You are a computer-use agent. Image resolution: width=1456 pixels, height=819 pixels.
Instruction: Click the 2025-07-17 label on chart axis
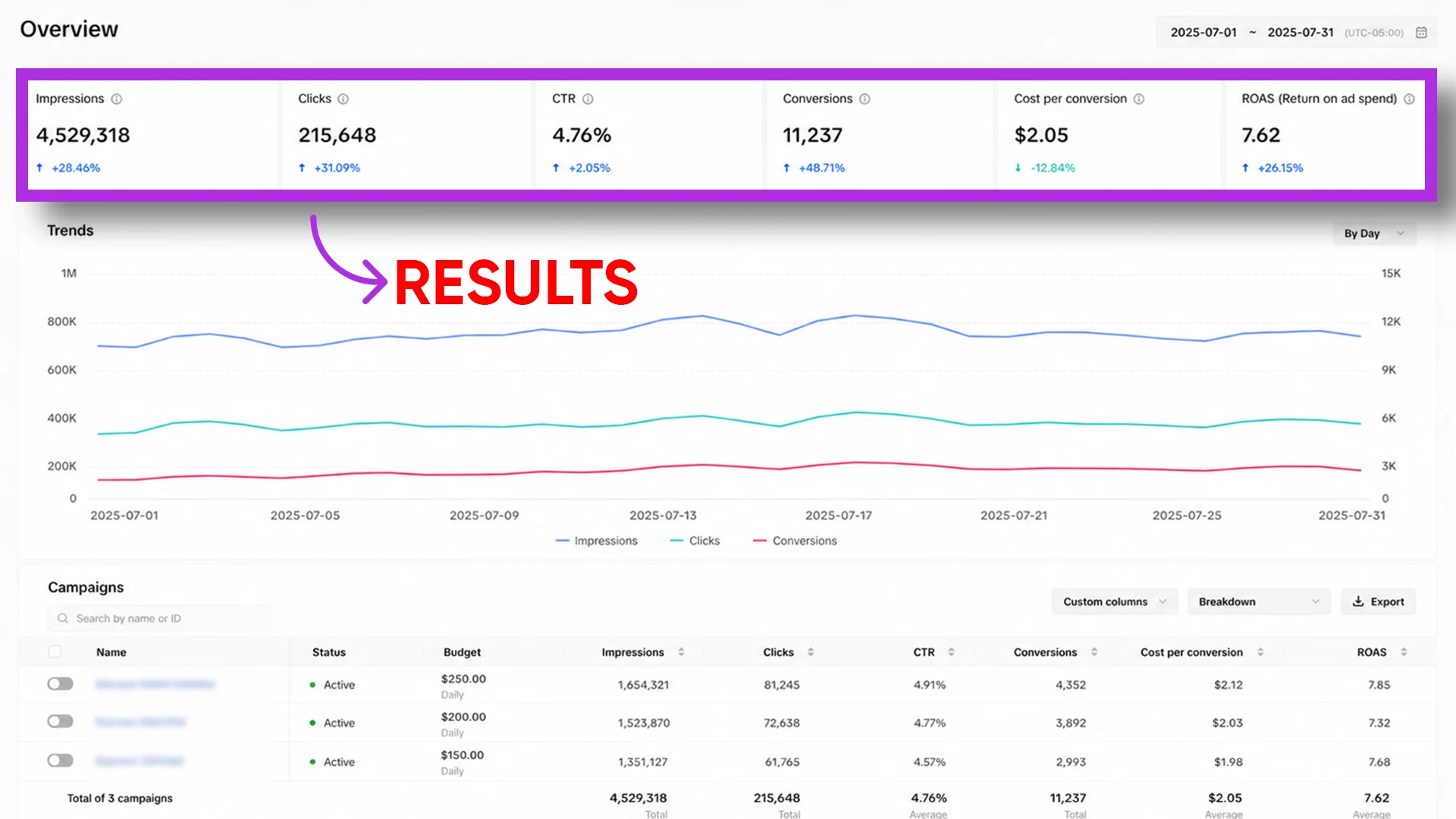coord(839,516)
